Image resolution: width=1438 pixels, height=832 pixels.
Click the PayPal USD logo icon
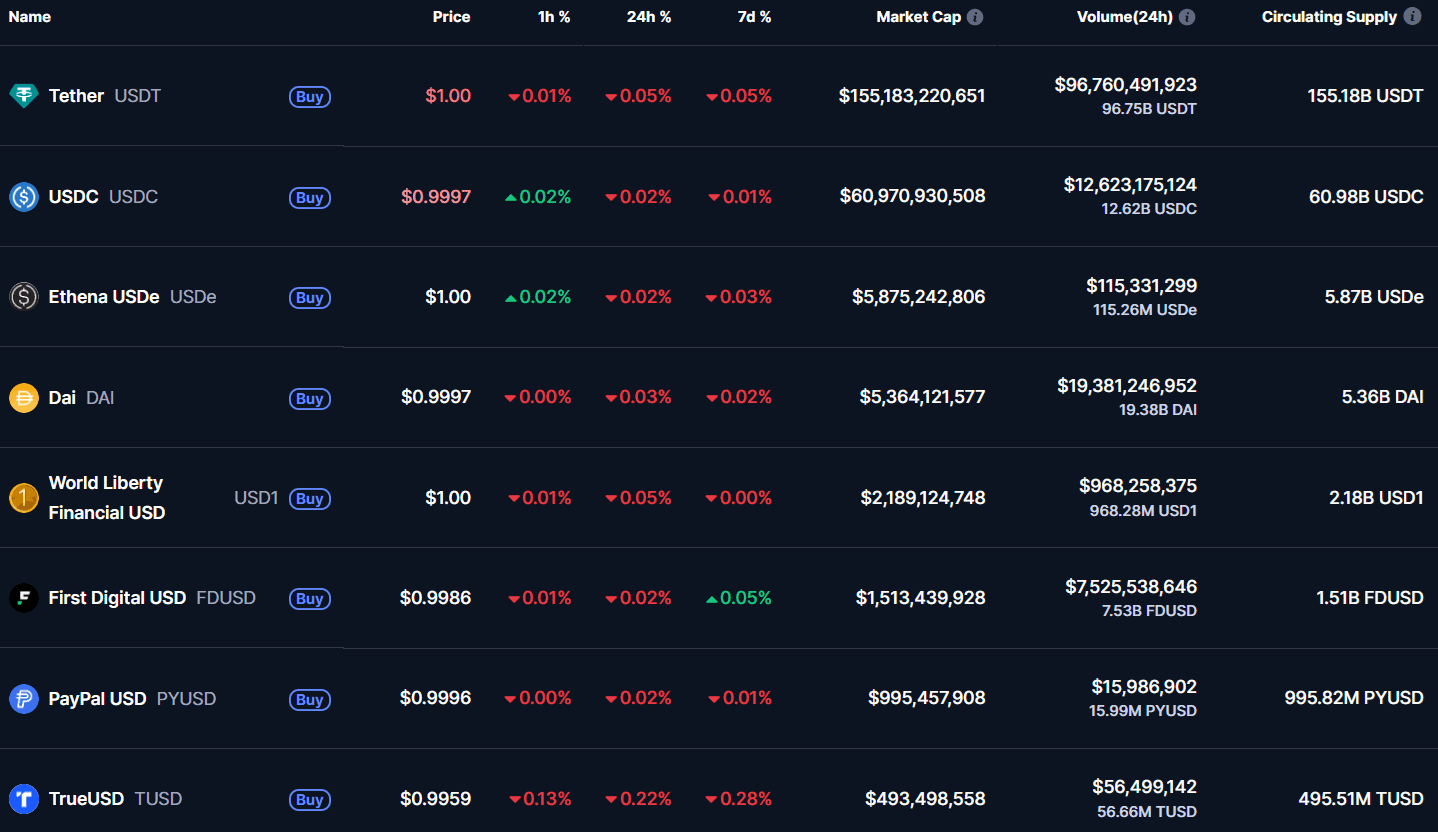coord(24,699)
